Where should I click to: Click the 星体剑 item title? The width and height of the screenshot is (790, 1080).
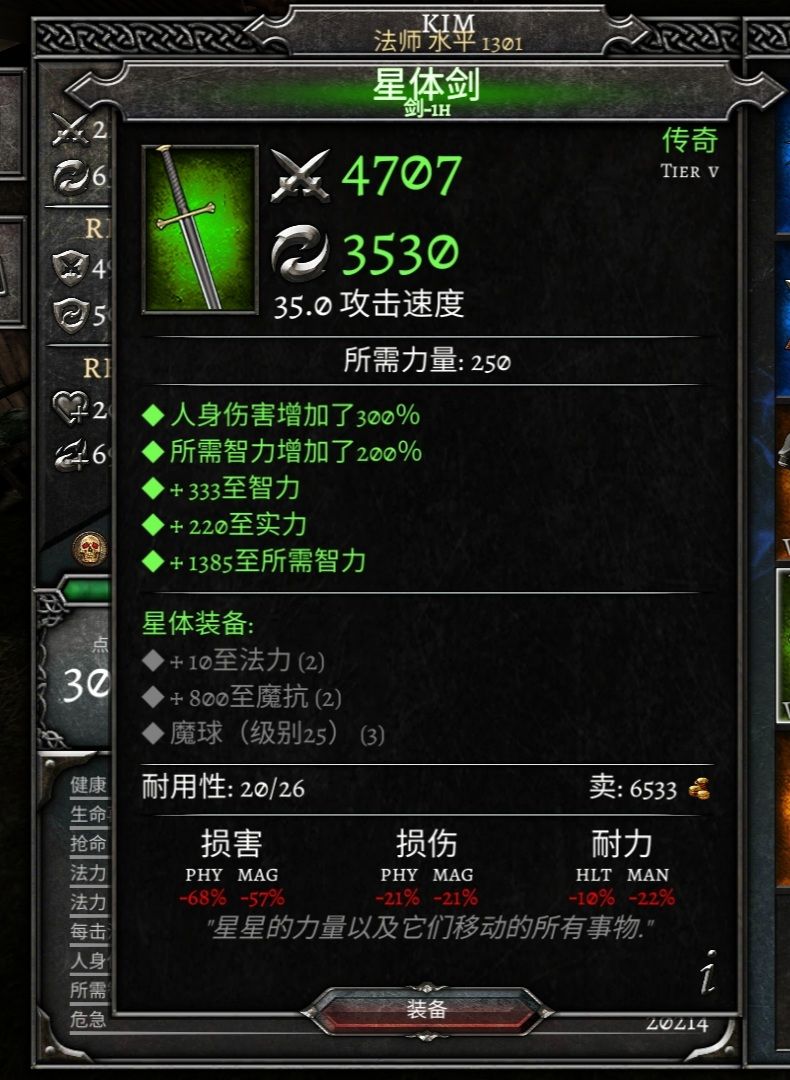click(426, 85)
